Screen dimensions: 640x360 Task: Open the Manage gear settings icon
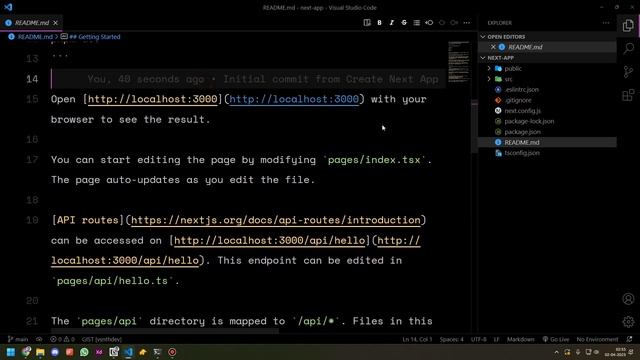[628, 322]
